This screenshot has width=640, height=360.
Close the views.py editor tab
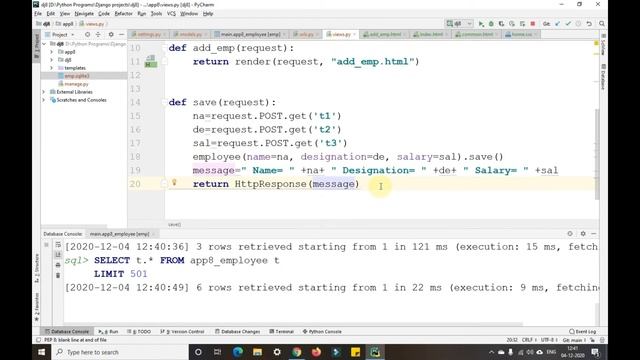(354, 34)
